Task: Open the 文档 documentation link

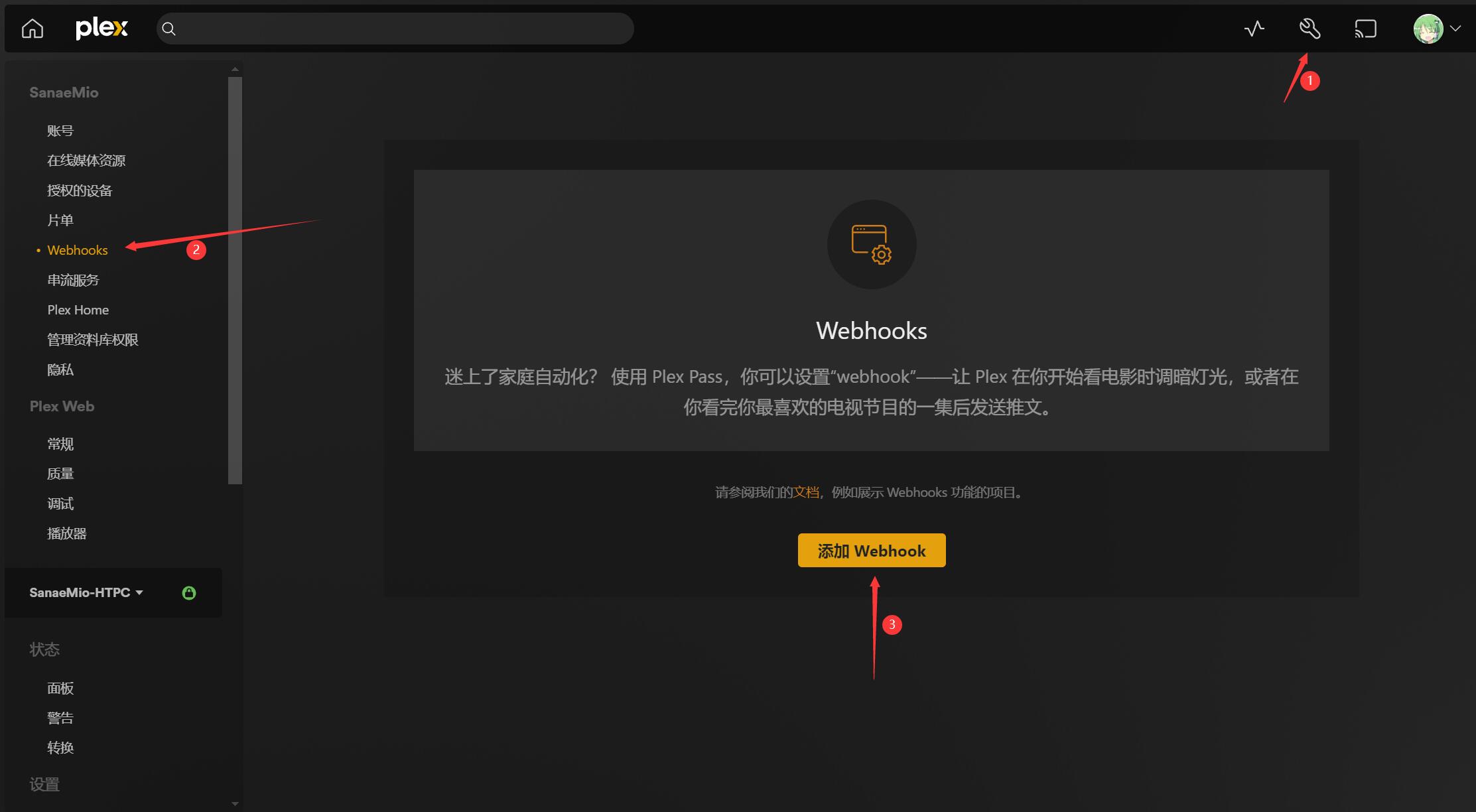Action: click(806, 492)
